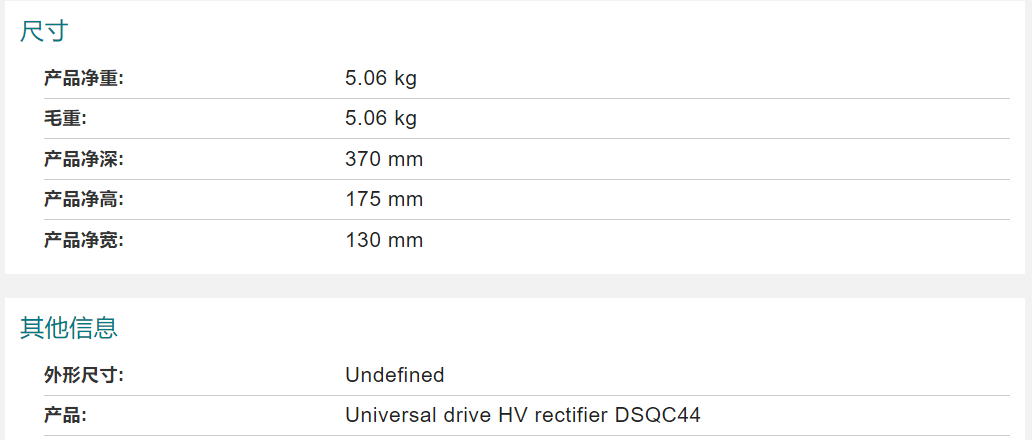Viewport: 1032px width, 440px height.
Task: Click the 外形尺寸 table row
Action: [527, 376]
